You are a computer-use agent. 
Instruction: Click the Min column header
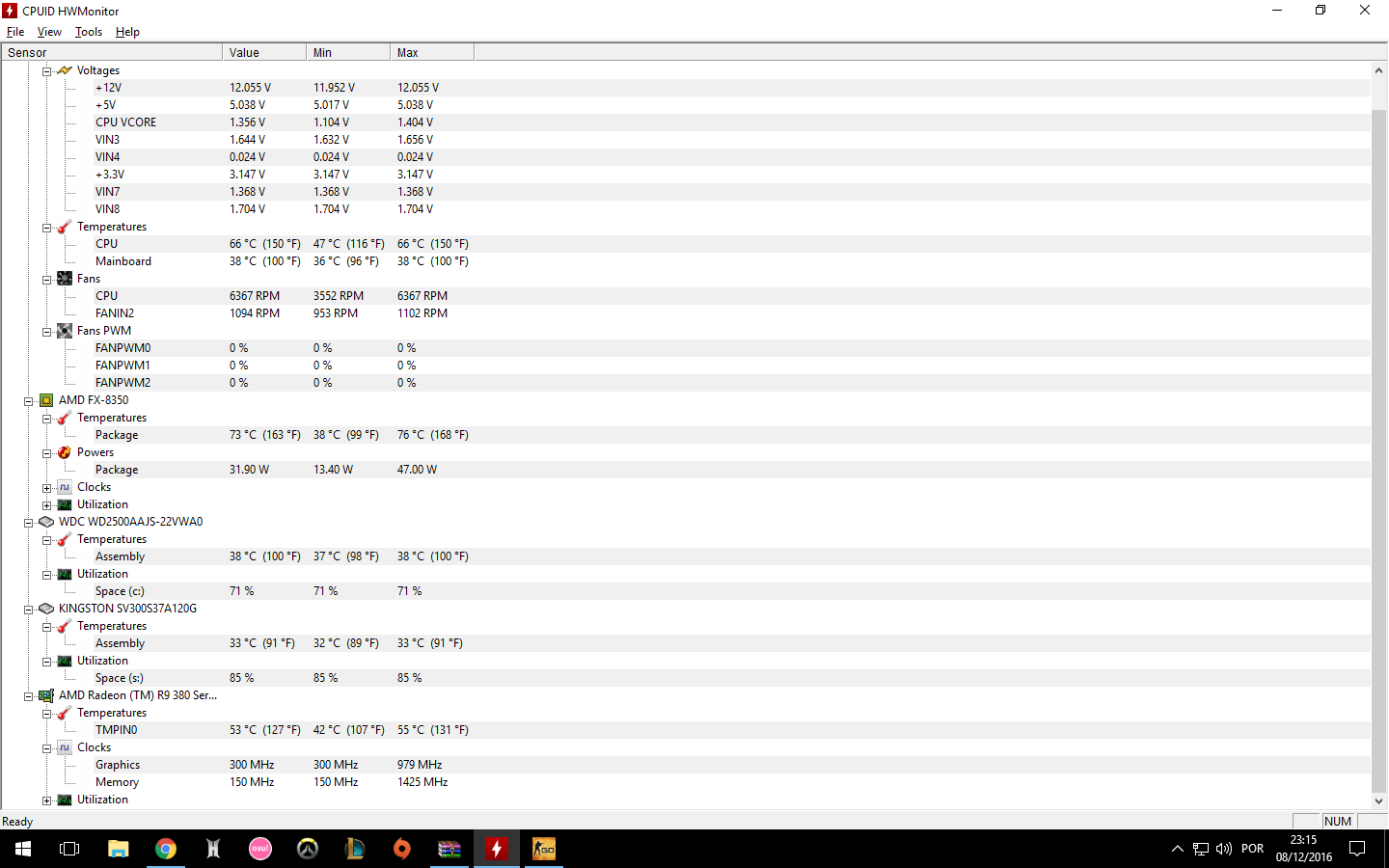coord(348,52)
